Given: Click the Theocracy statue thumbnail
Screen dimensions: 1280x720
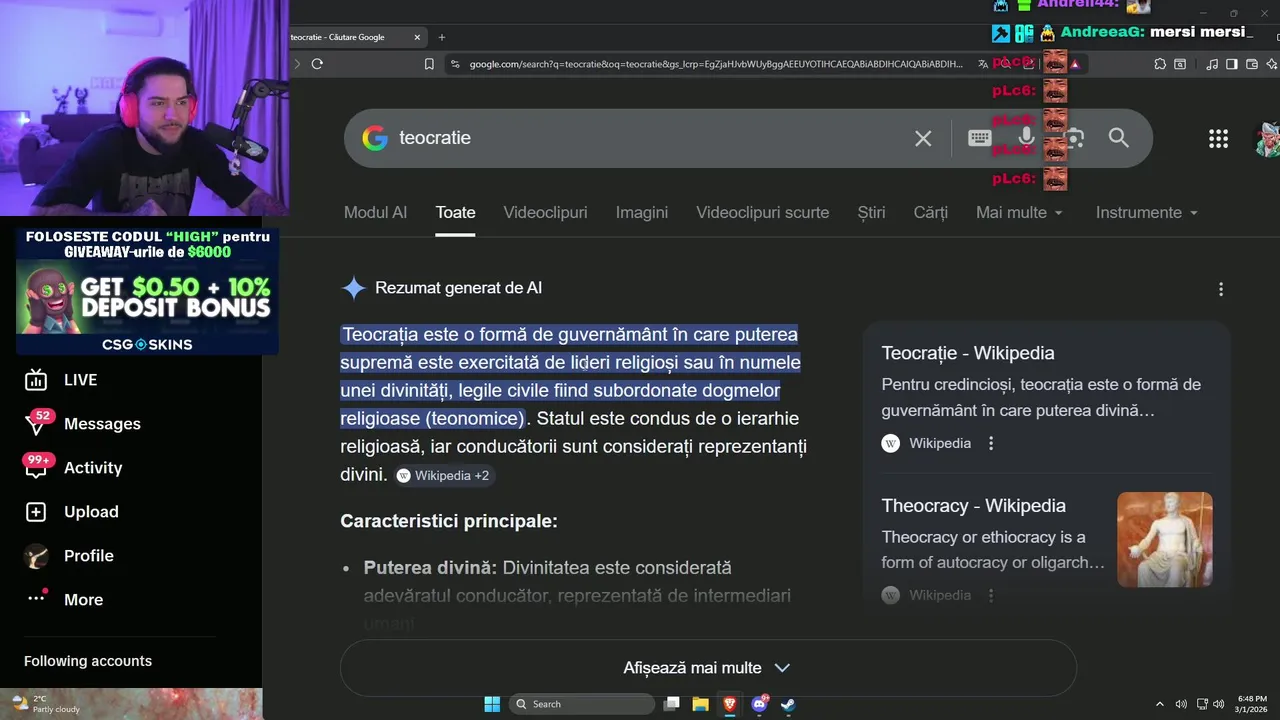Looking at the screenshot, I should pyautogui.click(x=1165, y=539).
